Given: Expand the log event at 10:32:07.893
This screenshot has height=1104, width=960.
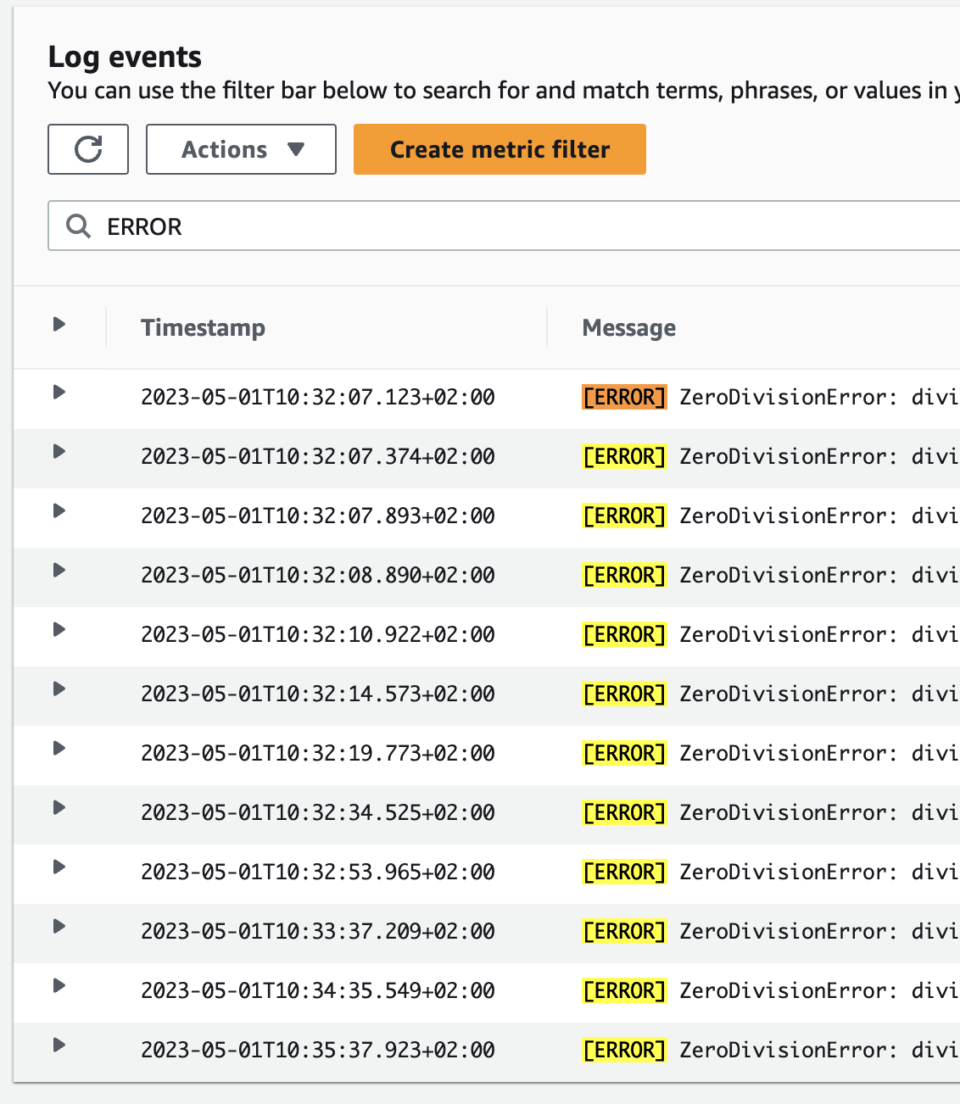Looking at the screenshot, I should click(59, 510).
